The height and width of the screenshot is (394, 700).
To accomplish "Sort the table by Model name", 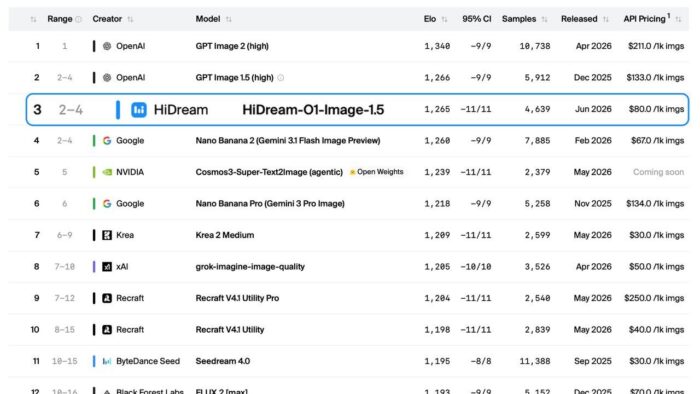I will point(229,19).
